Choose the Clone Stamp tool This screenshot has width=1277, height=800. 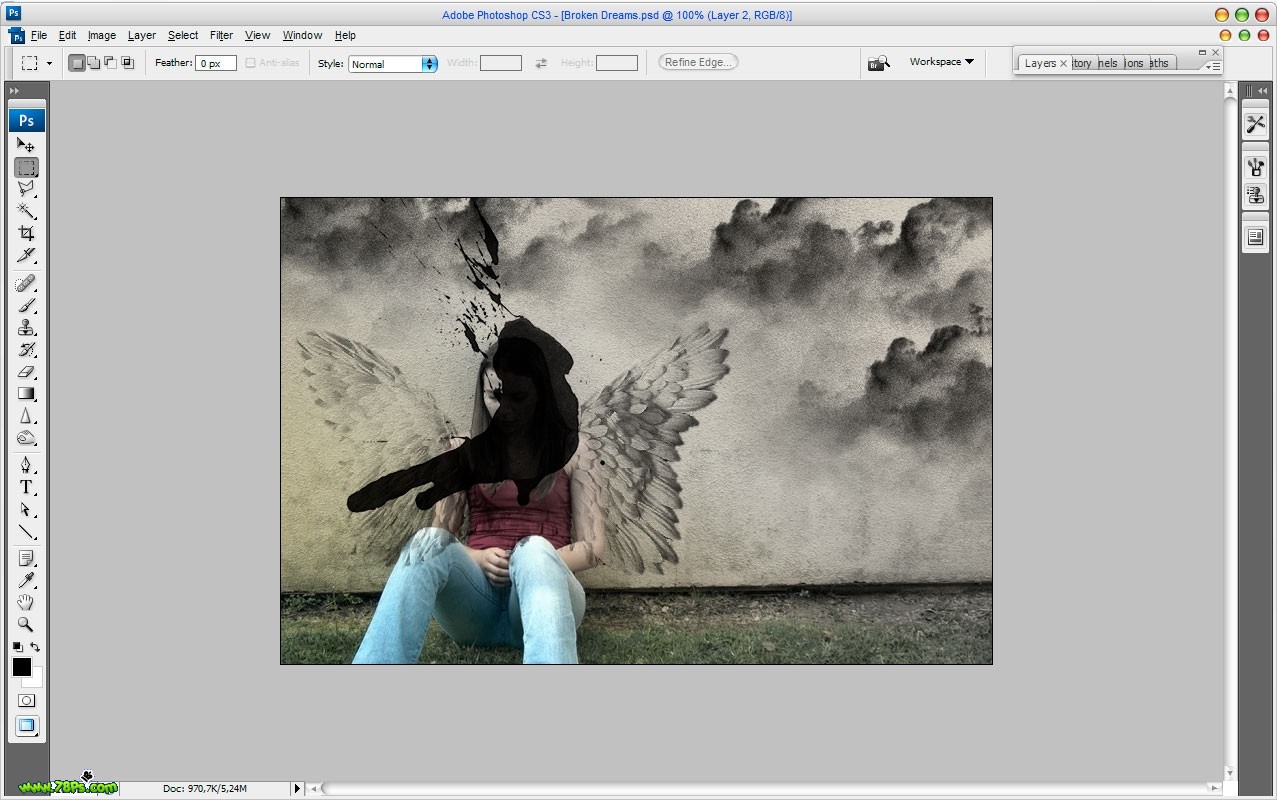[26, 328]
